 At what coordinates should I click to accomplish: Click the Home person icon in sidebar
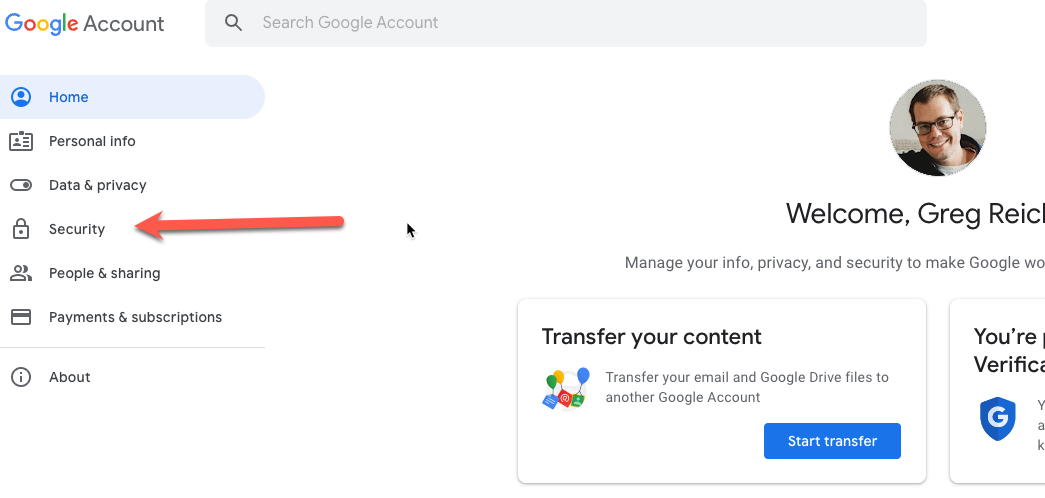pyautogui.click(x=21, y=97)
